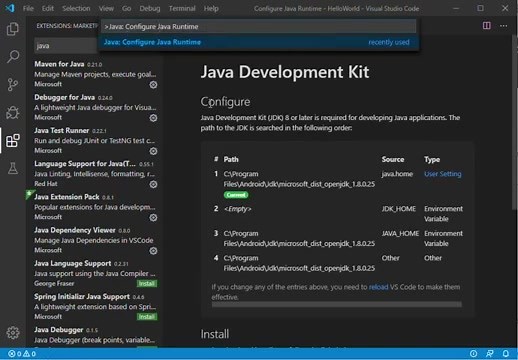Click the extensions search box containing java
The image size is (518, 360).
[66, 46]
